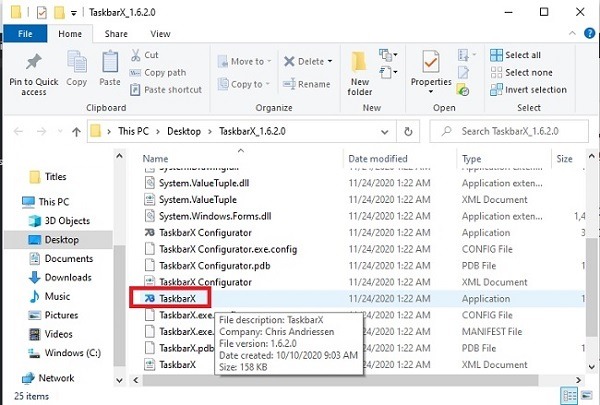Click Select all in ribbon
The width and height of the screenshot is (600, 405).
click(515, 55)
